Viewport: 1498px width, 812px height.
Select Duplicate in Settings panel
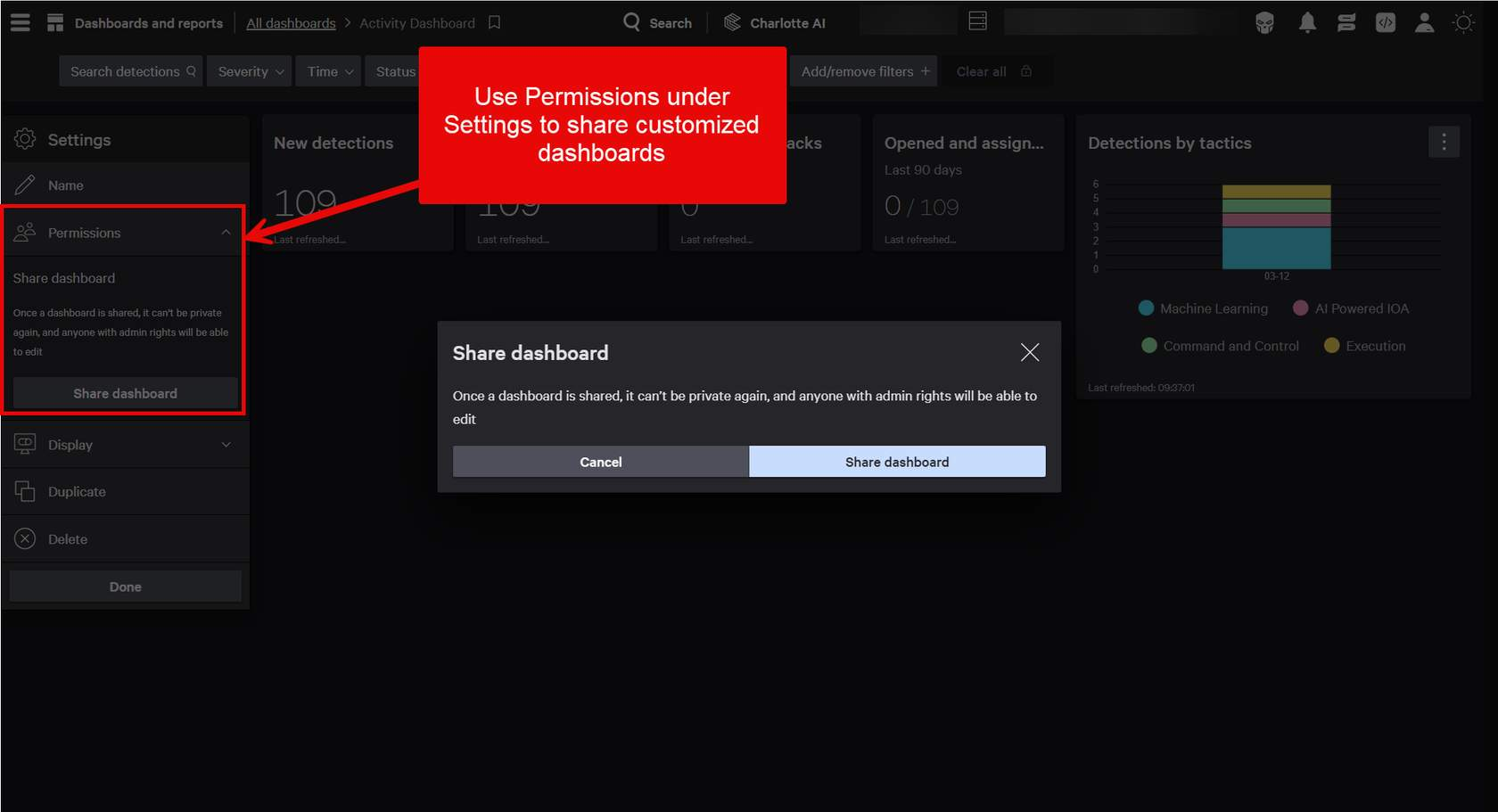click(x=77, y=492)
